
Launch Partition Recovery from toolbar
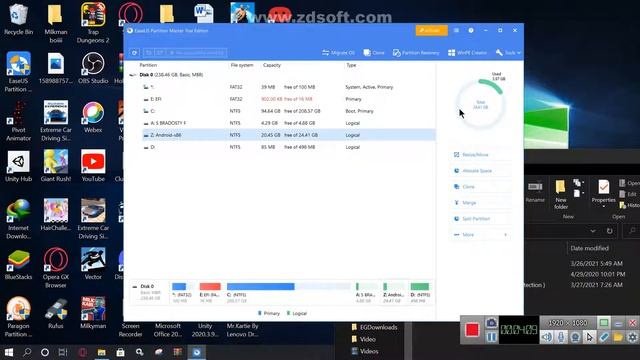point(416,53)
